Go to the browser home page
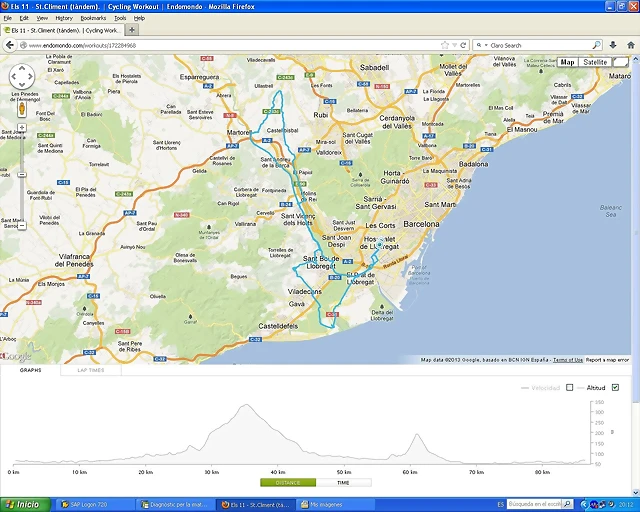This screenshot has height=512, width=640. click(x=631, y=45)
